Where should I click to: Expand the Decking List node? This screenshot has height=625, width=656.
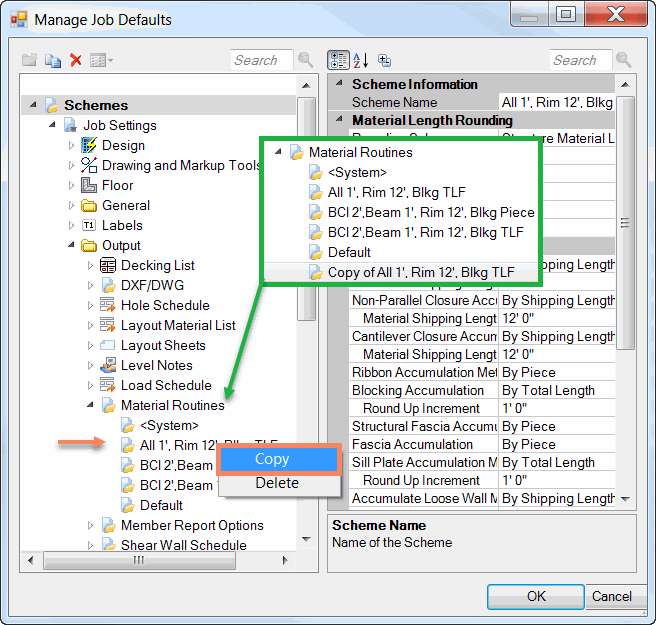click(x=90, y=265)
